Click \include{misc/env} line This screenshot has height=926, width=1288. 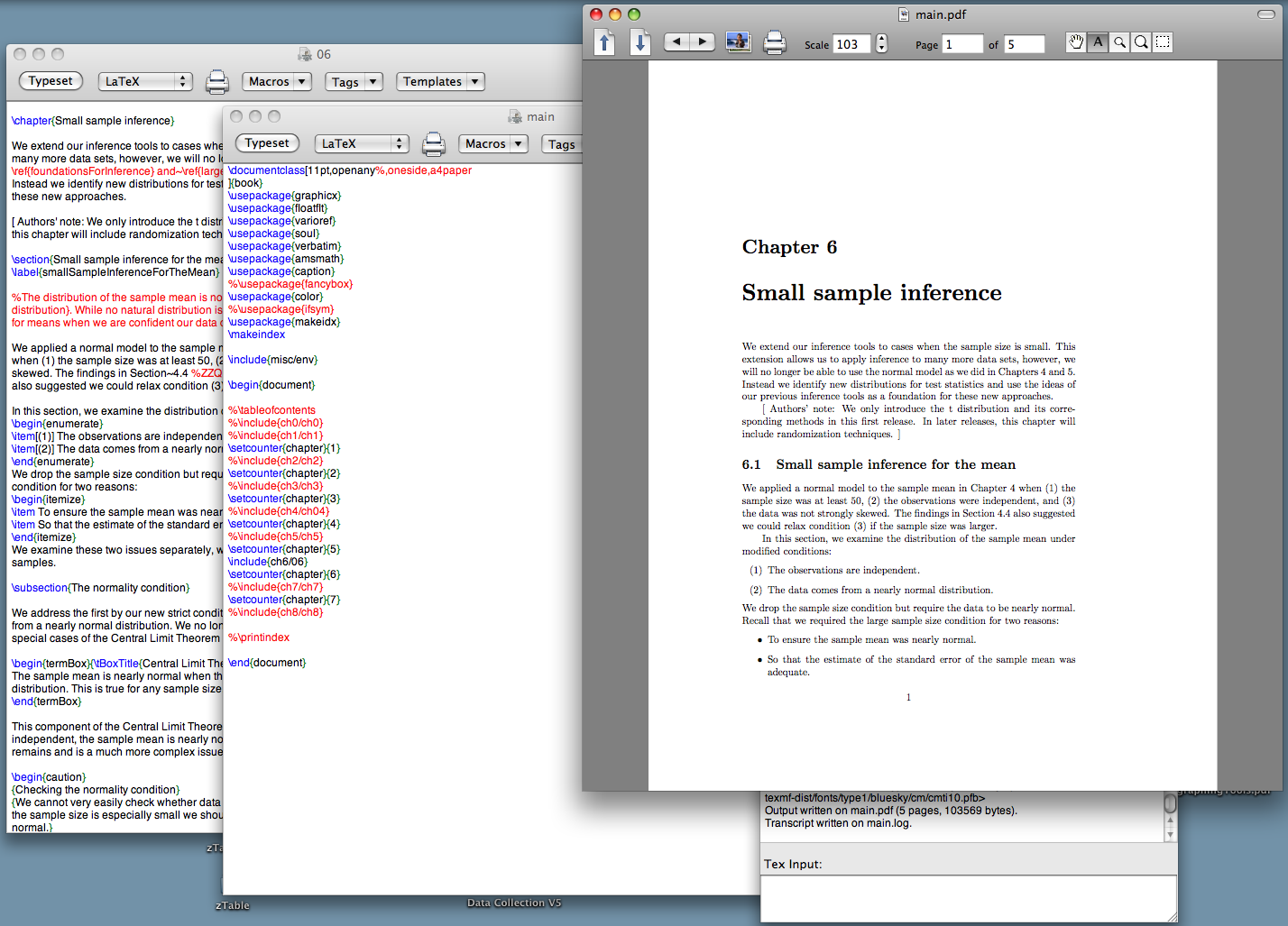272,360
